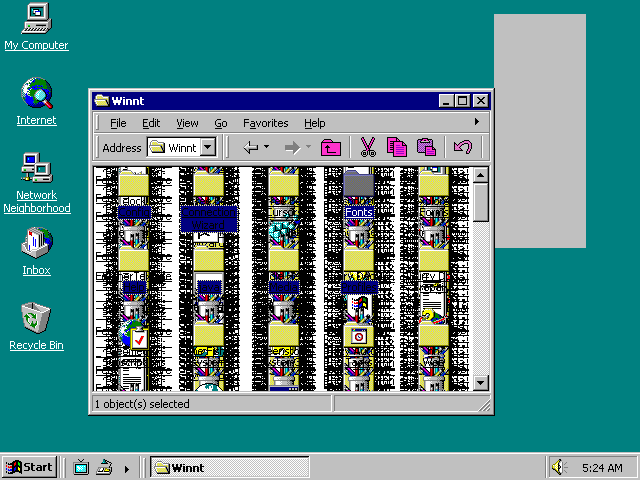
Task: Open the Address bar dropdown arrow
Action: coord(208,147)
